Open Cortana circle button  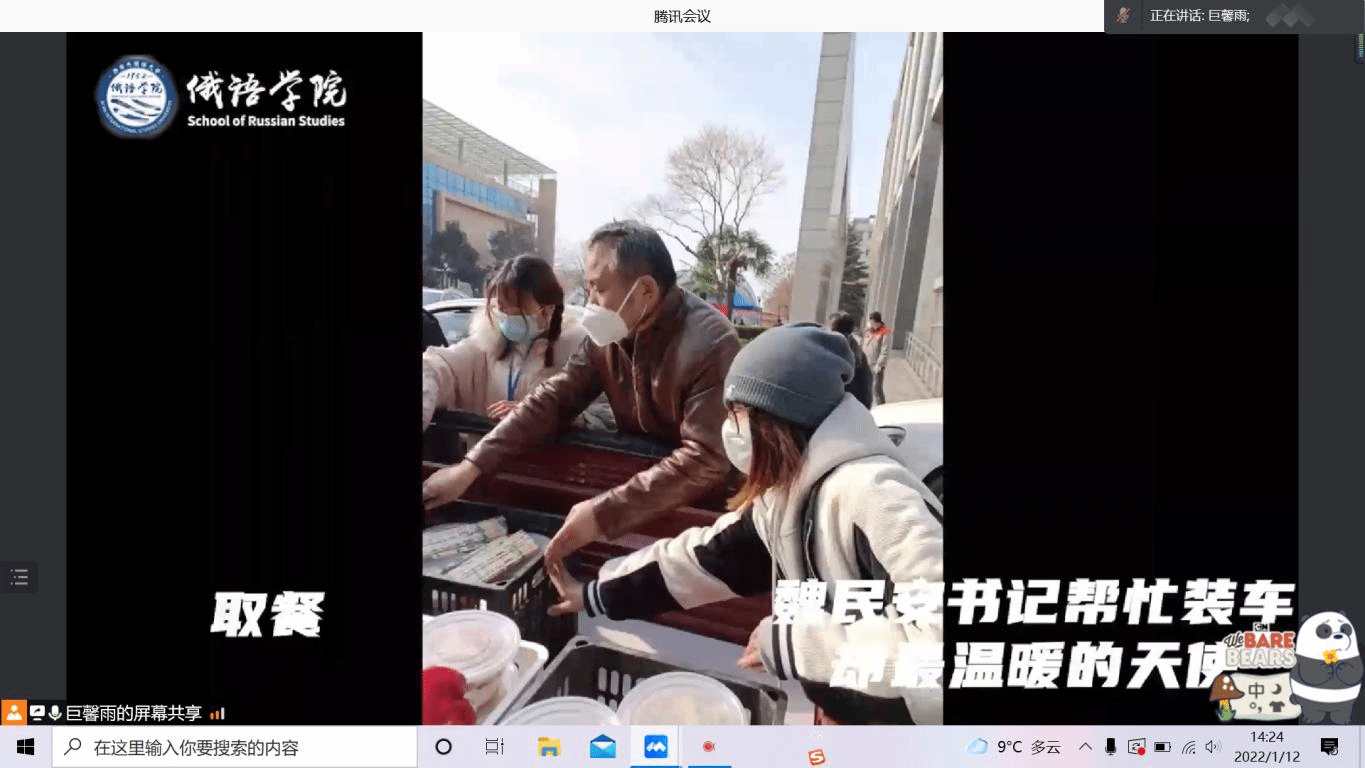click(444, 747)
